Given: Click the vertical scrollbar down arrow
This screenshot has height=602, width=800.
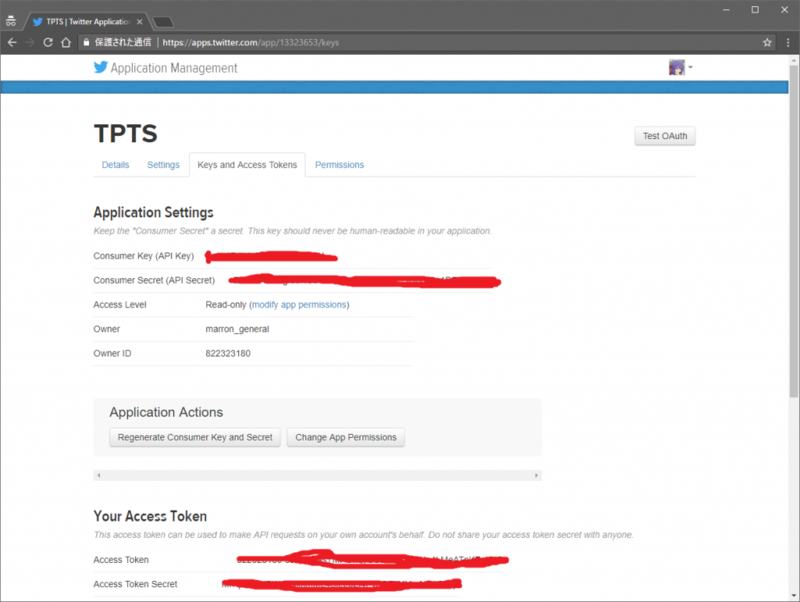Looking at the screenshot, I should (x=793, y=595).
